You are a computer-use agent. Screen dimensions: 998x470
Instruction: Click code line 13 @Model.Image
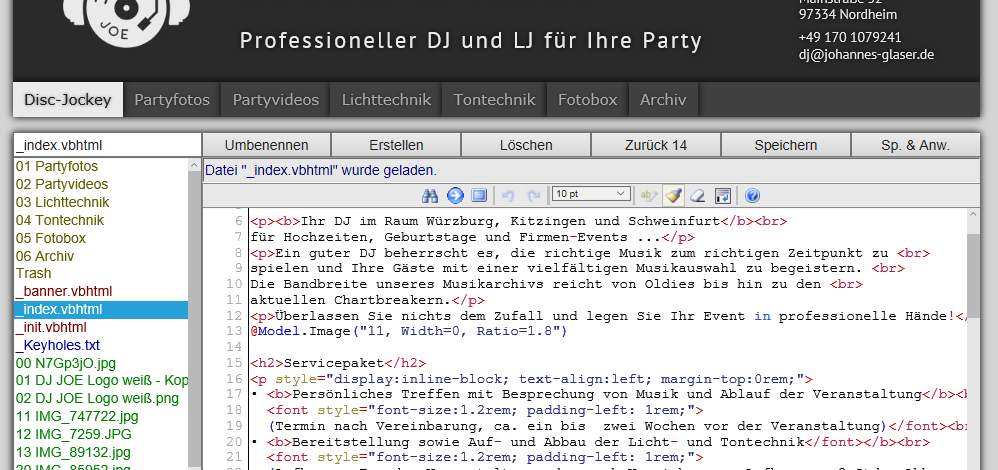(408, 331)
